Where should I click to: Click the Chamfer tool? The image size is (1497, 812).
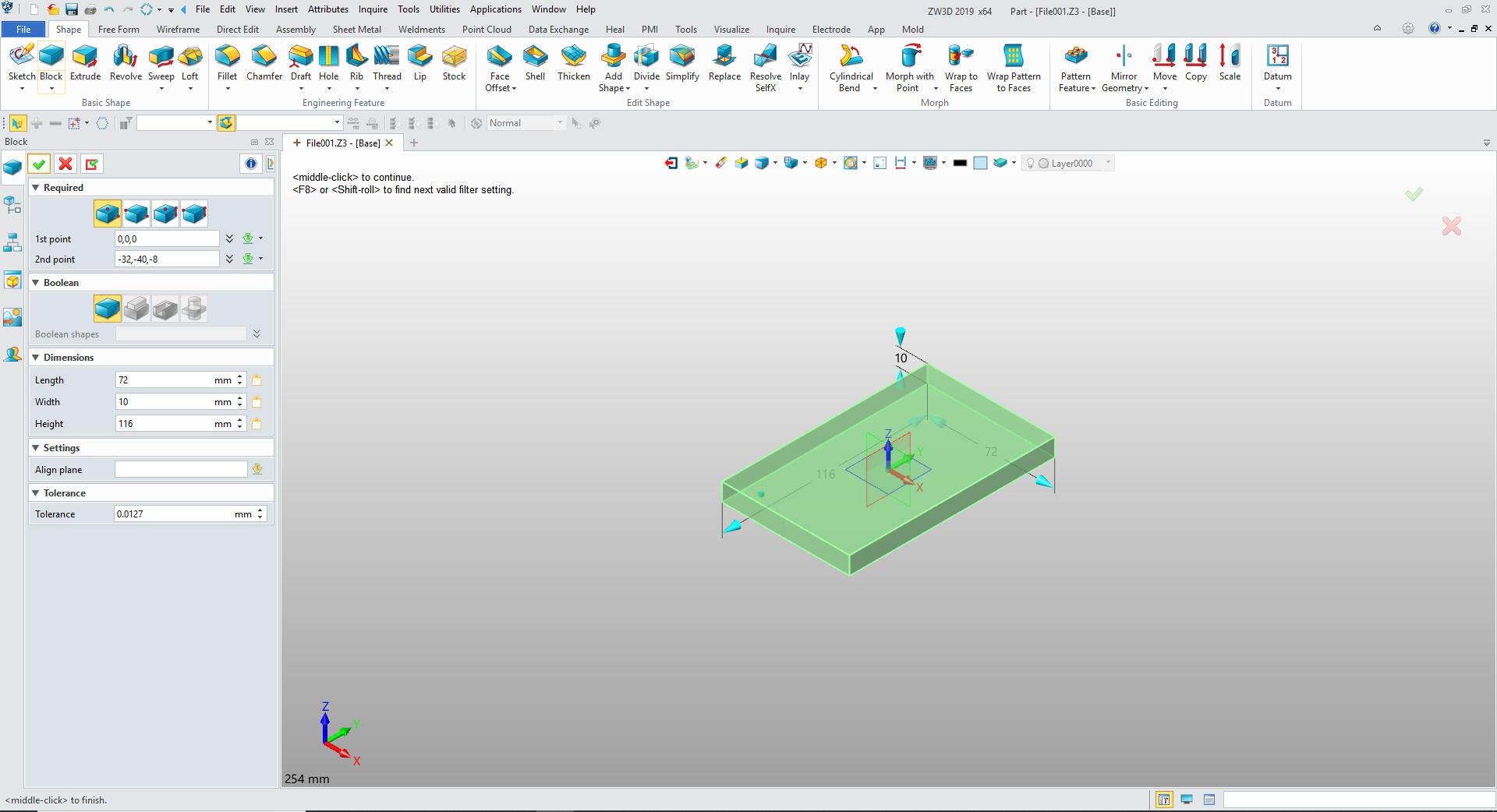[x=264, y=62]
